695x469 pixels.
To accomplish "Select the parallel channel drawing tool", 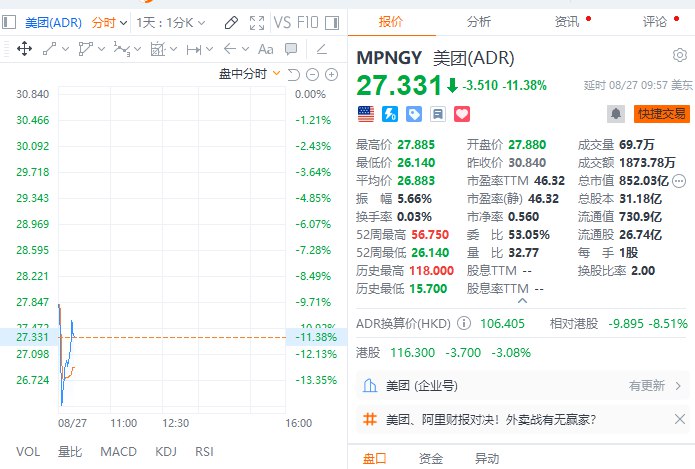I will point(85,49).
